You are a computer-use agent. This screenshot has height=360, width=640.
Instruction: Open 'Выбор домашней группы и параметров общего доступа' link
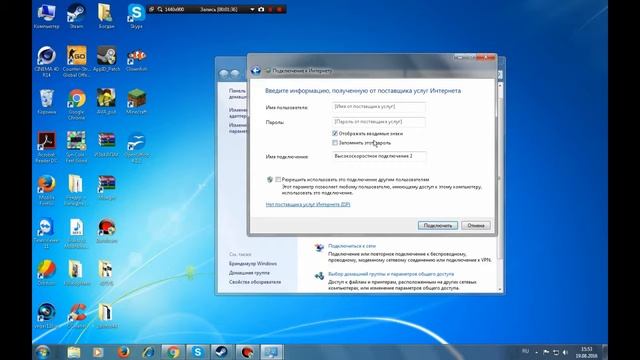[391, 274]
